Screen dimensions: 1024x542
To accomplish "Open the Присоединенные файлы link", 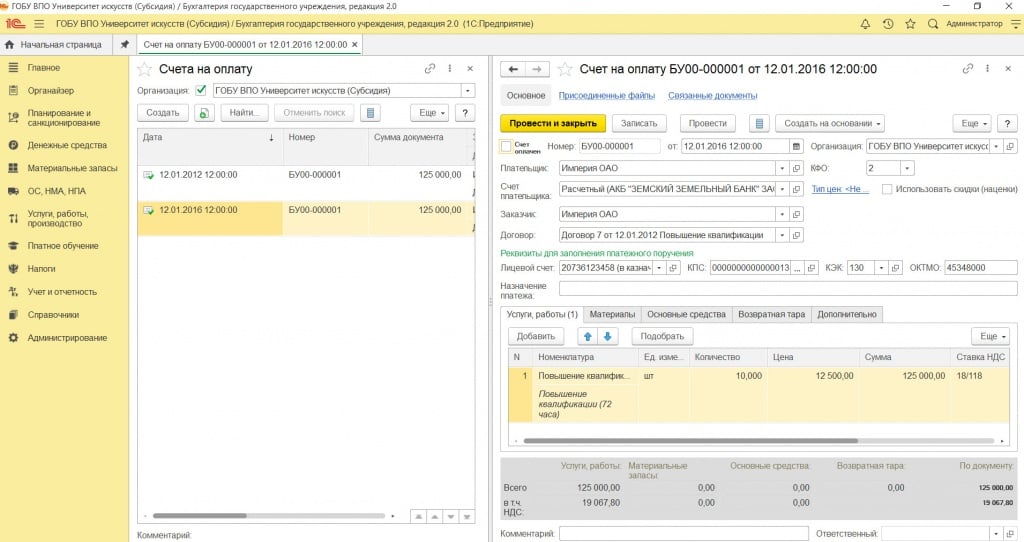I will (x=606, y=96).
